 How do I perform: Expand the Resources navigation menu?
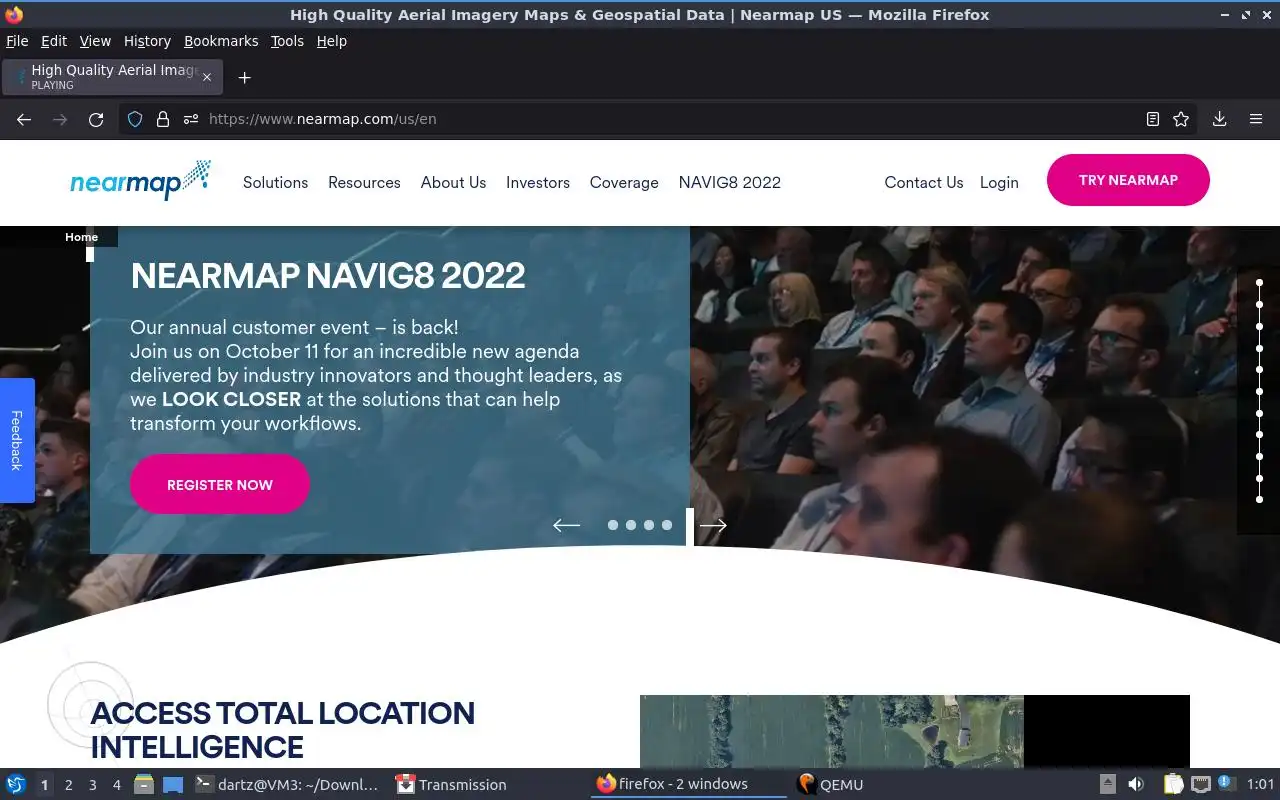click(364, 182)
